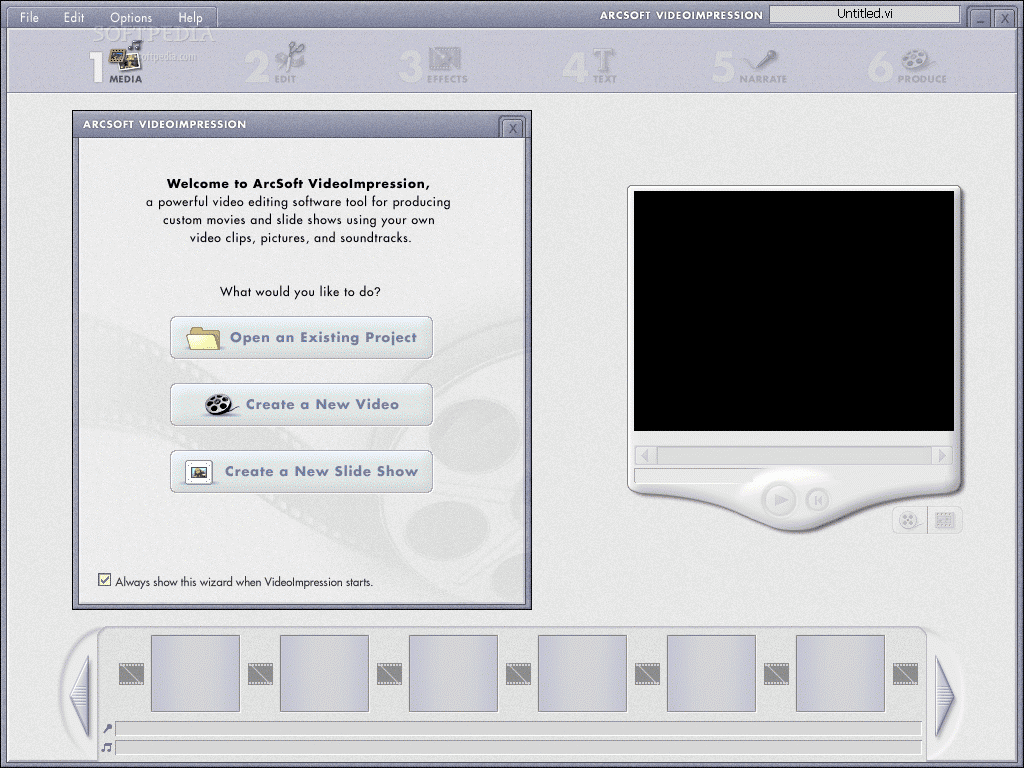Screen dimensions: 1024x768
Task: Click the narration track bar
Action: point(519,729)
